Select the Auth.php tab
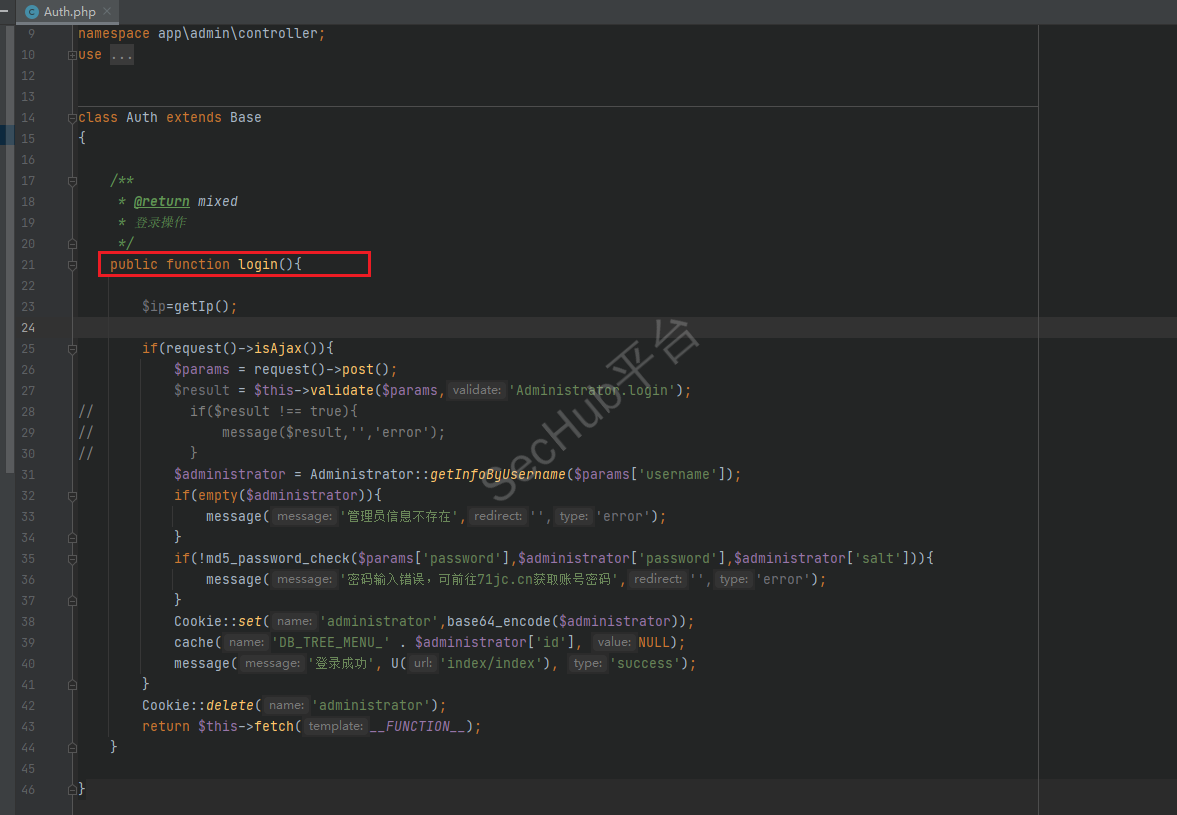Image resolution: width=1177 pixels, height=815 pixels. (69, 12)
